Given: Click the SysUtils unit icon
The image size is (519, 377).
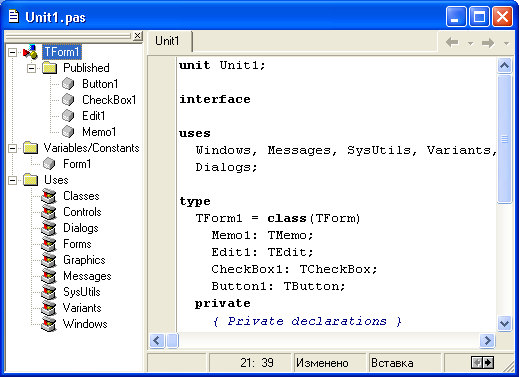Looking at the screenshot, I should (x=49, y=292).
